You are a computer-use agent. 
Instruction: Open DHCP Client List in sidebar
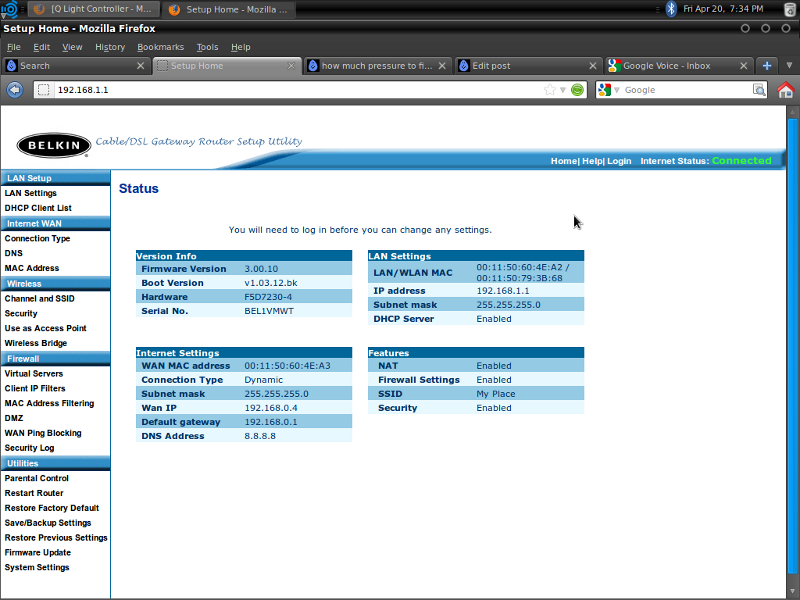(38, 208)
